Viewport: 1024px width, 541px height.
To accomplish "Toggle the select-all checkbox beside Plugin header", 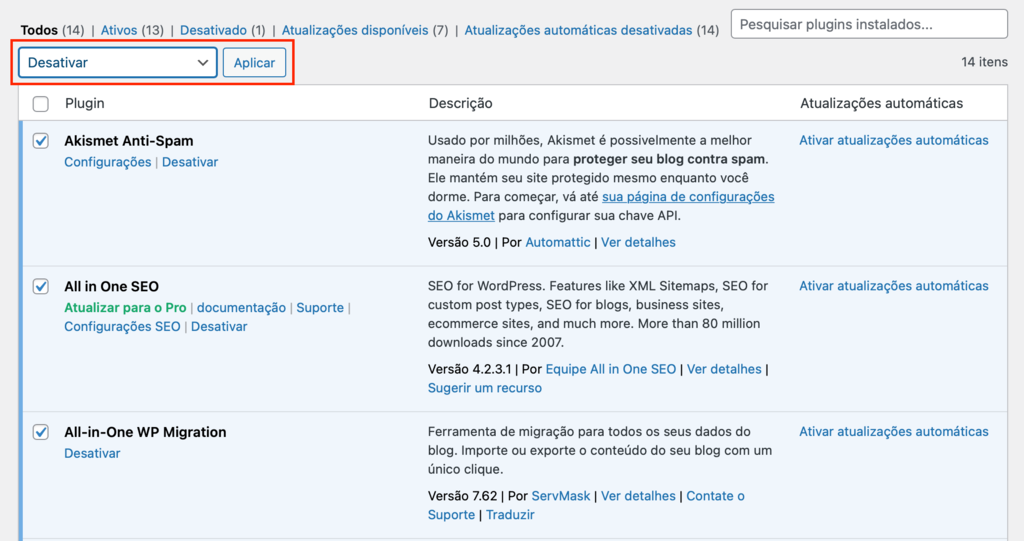I will (40, 104).
